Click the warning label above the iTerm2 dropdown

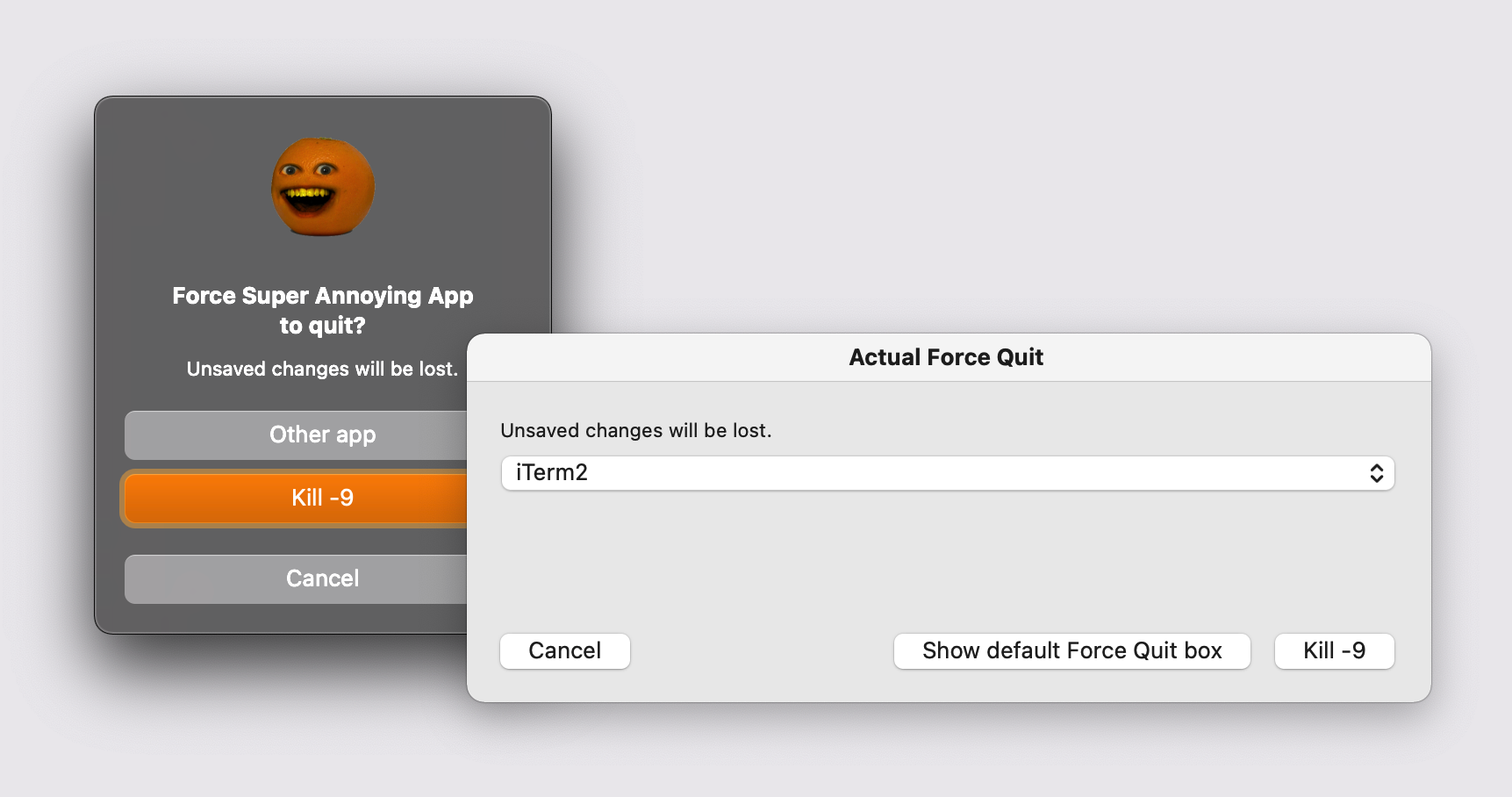tap(635, 431)
